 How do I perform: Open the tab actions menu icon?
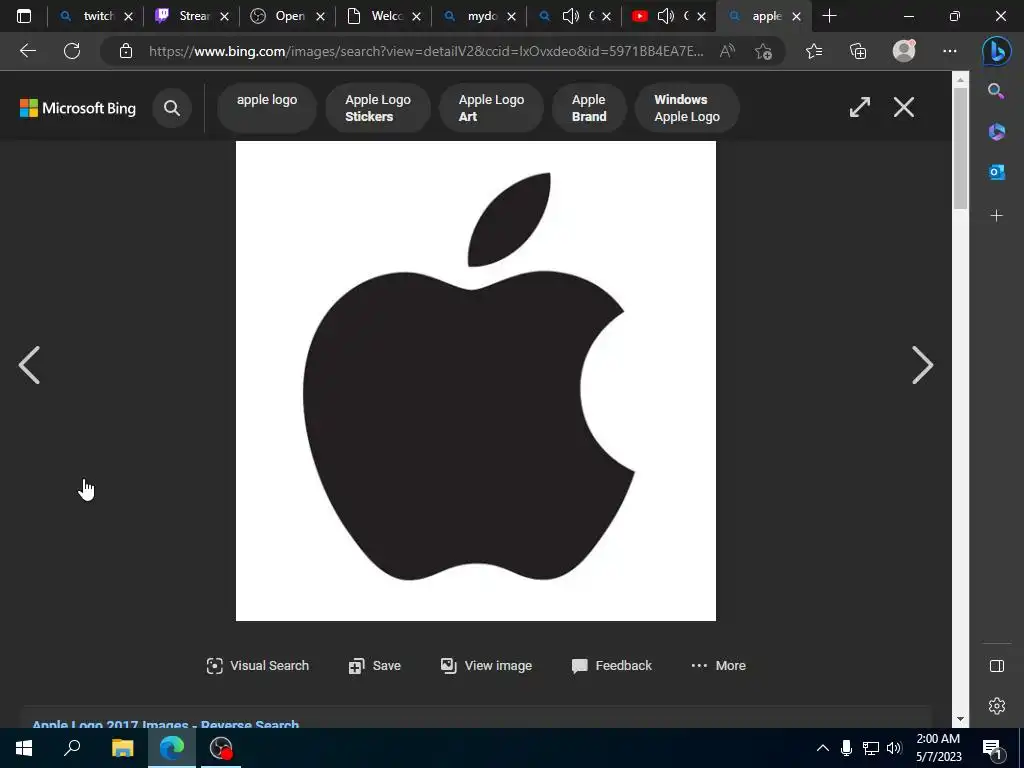[24, 16]
